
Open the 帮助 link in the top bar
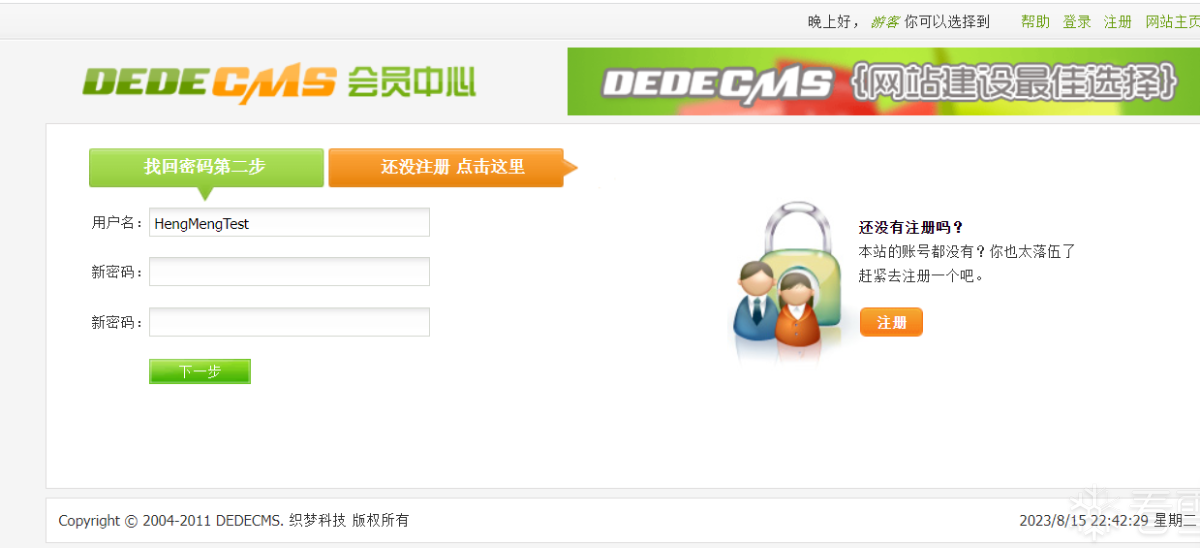tap(1035, 22)
